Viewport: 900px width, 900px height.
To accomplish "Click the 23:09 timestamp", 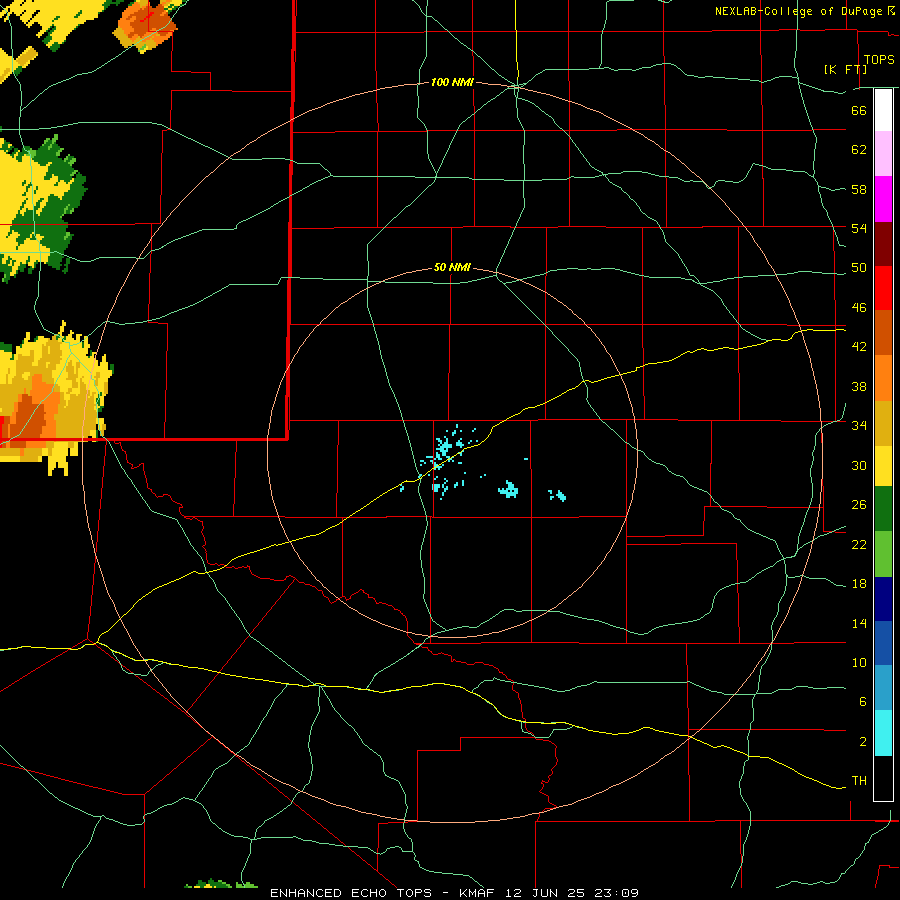I will point(616,893).
